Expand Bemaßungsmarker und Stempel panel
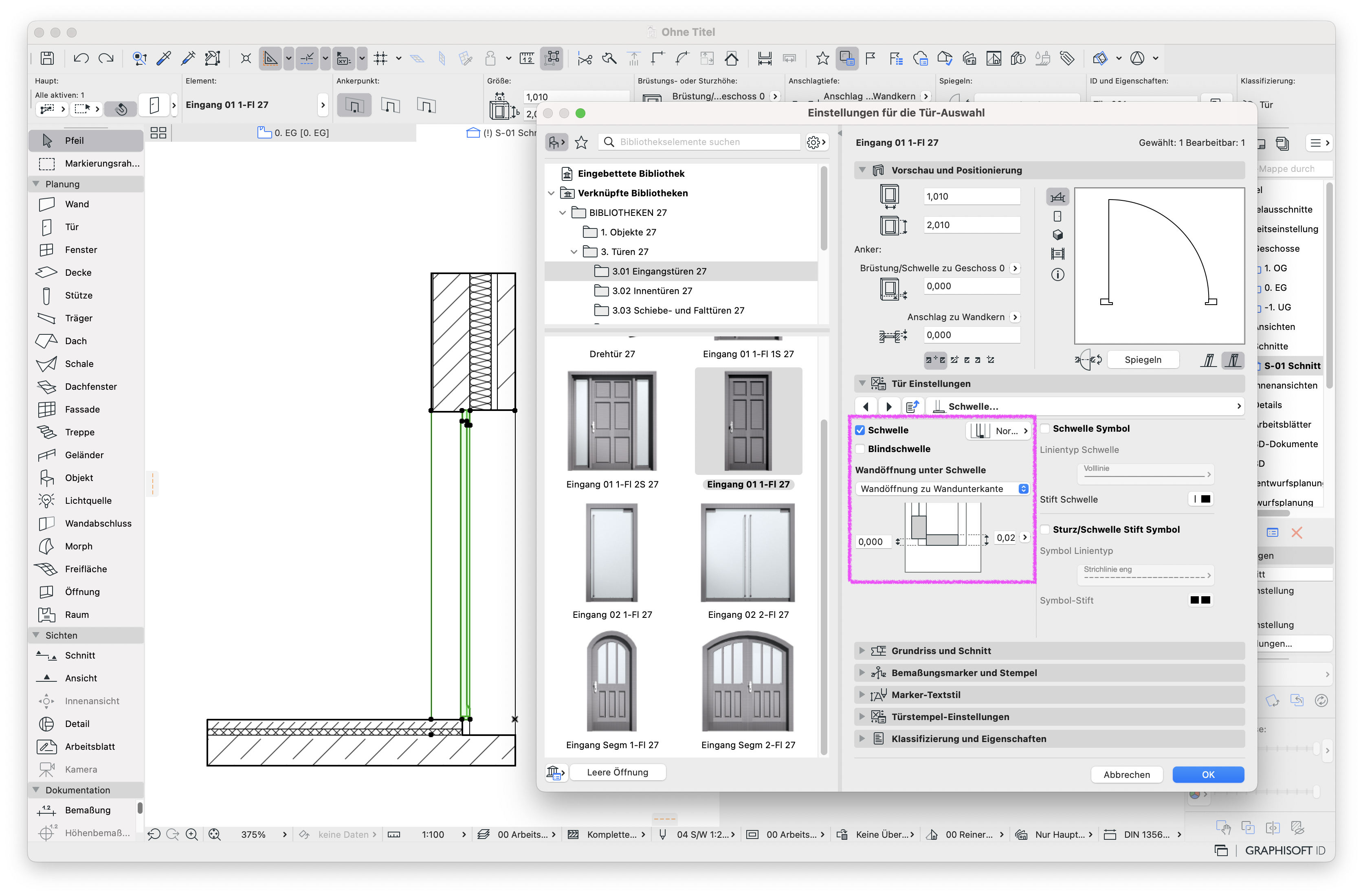1363x896 pixels. pos(862,673)
